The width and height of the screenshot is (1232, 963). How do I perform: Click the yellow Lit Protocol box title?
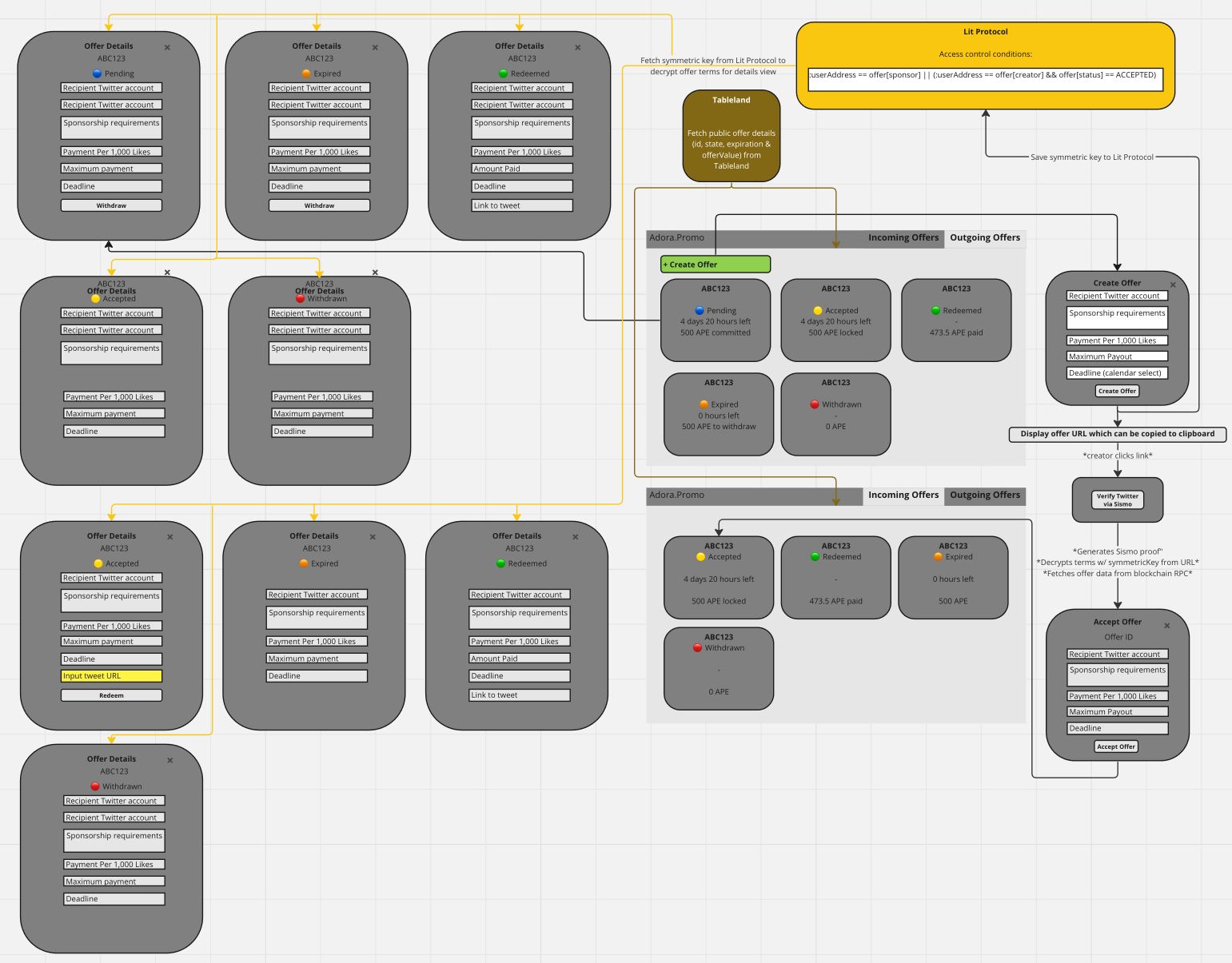click(x=985, y=32)
